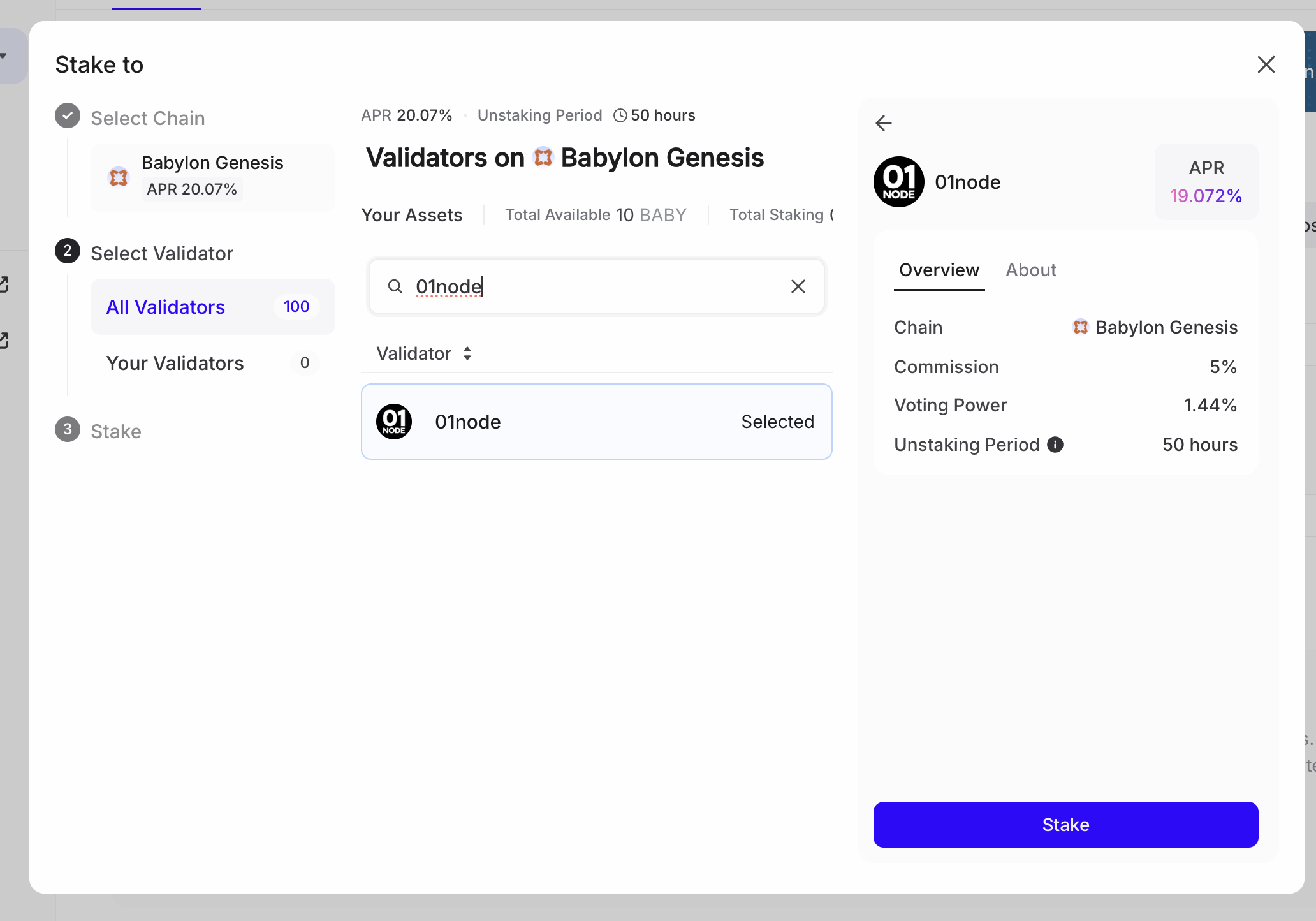Click 50 hours value in overview
The height and width of the screenshot is (921, 1316).
coord(1200,445)
